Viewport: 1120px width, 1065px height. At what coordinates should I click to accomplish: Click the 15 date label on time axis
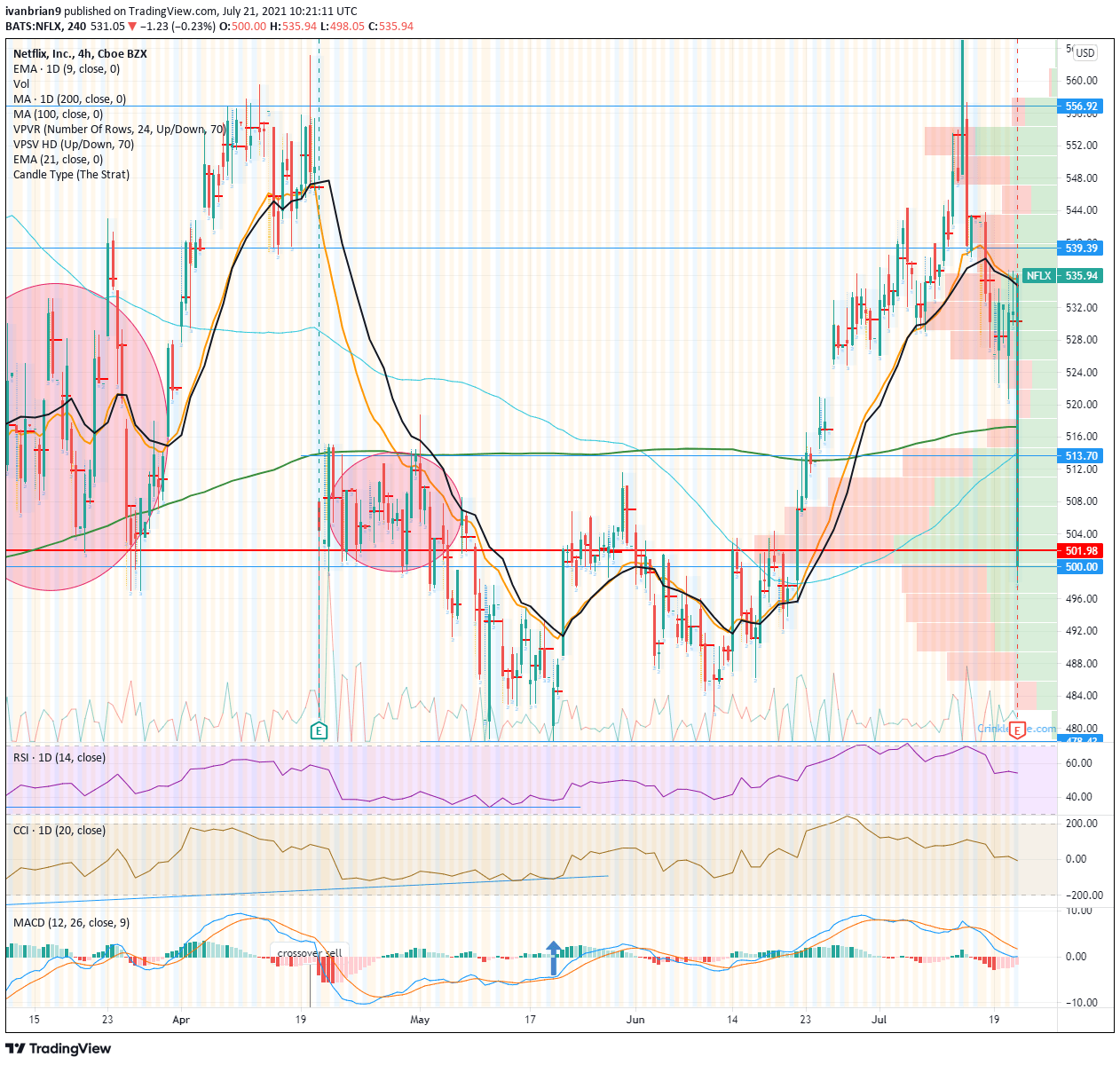tap(34, 1020)
